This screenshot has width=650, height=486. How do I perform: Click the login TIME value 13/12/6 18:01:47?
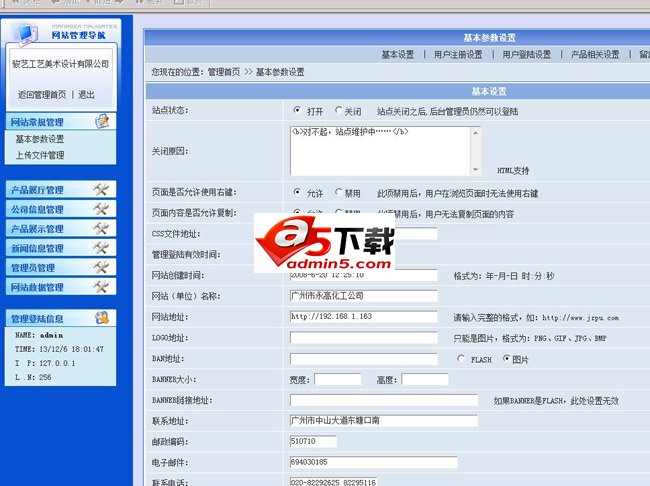click(x=71, y=349)
